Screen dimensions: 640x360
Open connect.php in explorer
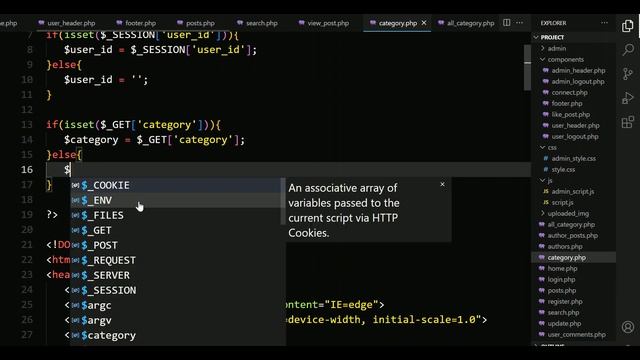click(569, 92)
